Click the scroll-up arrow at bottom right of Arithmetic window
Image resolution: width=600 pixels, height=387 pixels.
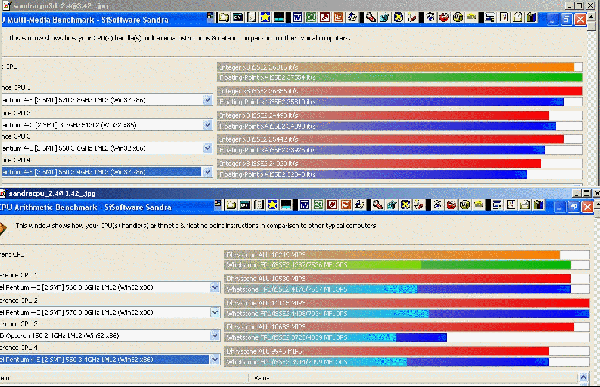[583, 378]
